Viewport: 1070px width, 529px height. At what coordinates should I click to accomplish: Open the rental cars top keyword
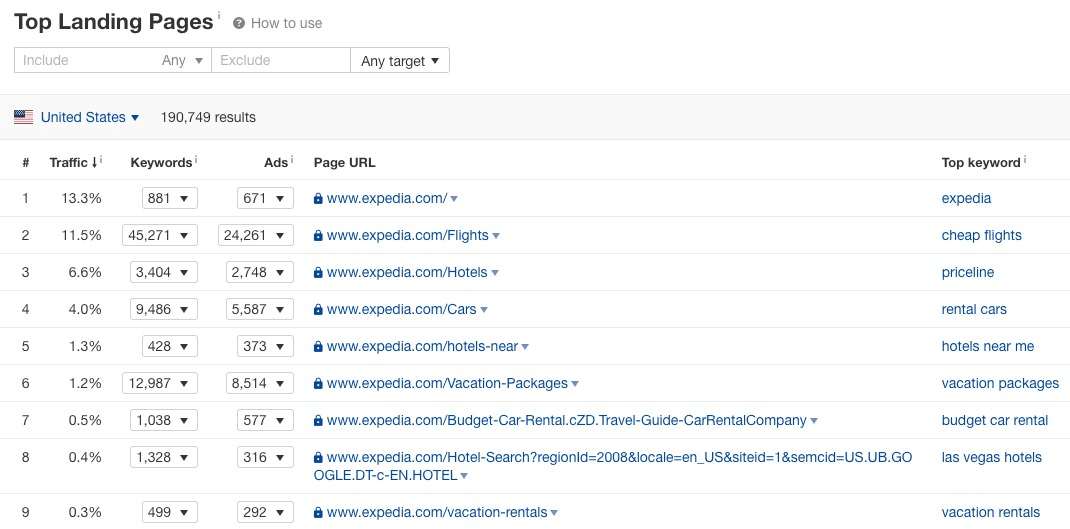click(974, 309)
